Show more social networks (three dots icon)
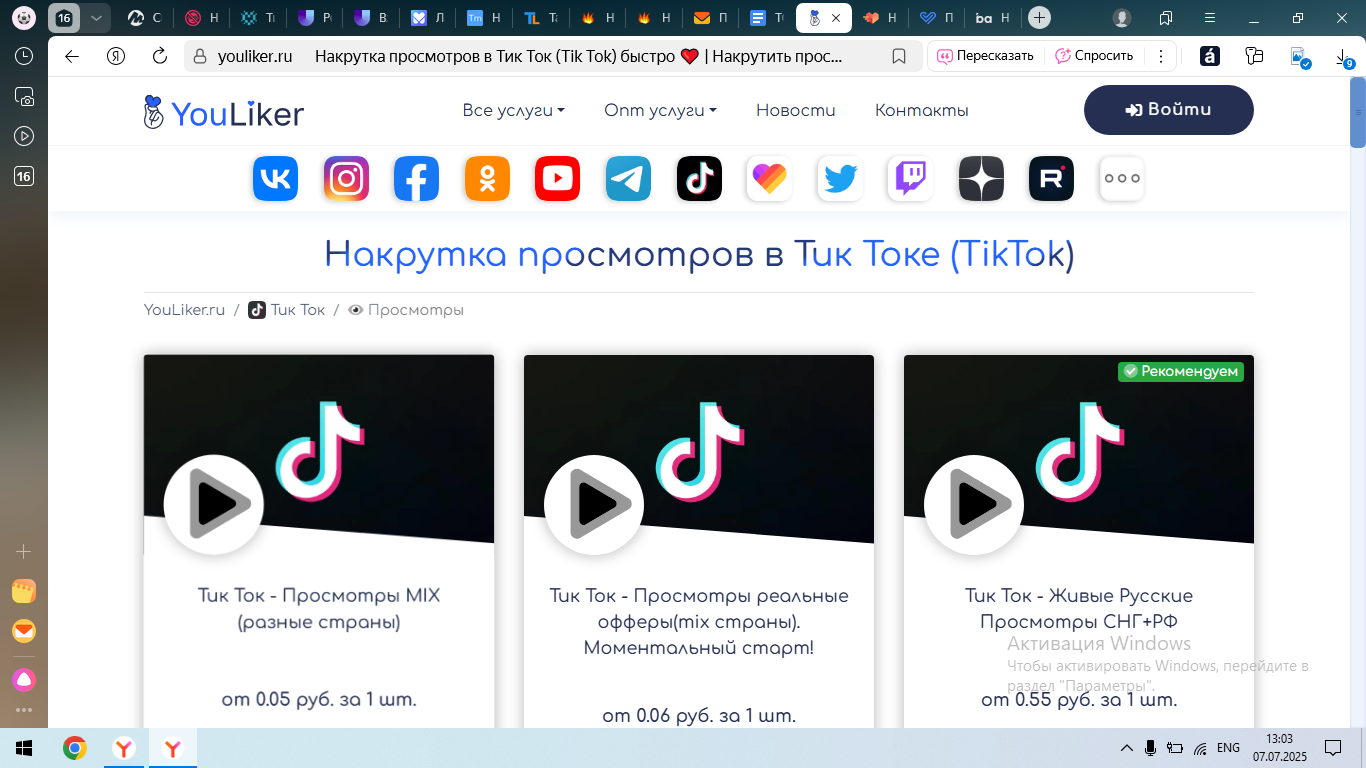 pos(1122,179)
